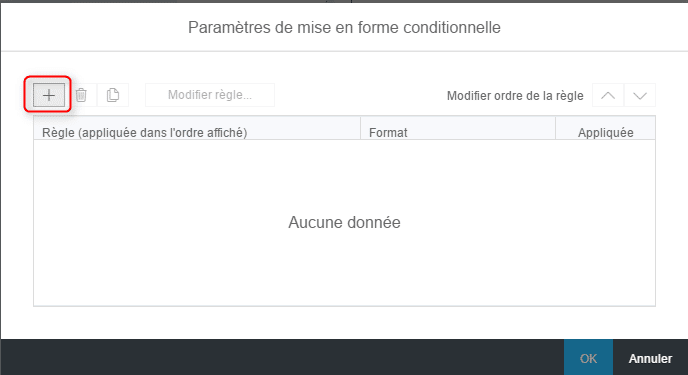This screenshot has height=375, width=688.
Task: Click divider between Règle and Format columns
Action: pos(361,129)
